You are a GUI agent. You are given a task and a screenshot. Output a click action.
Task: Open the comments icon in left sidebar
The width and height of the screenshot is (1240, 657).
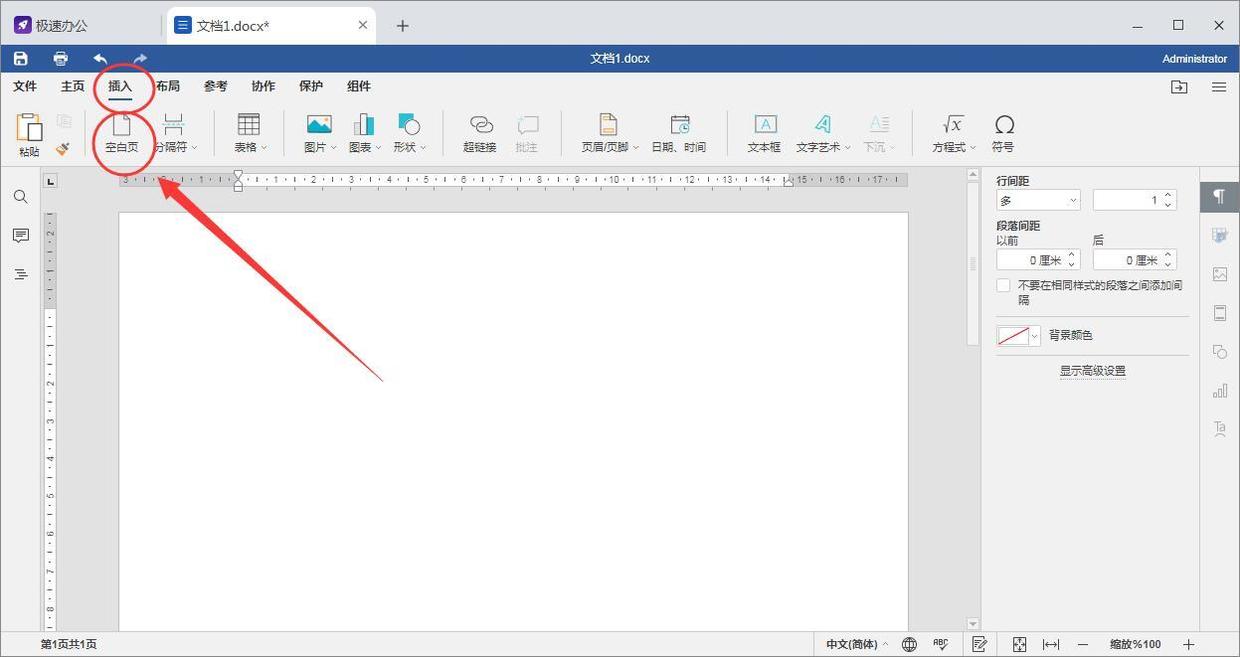click(x=20, y=236)
